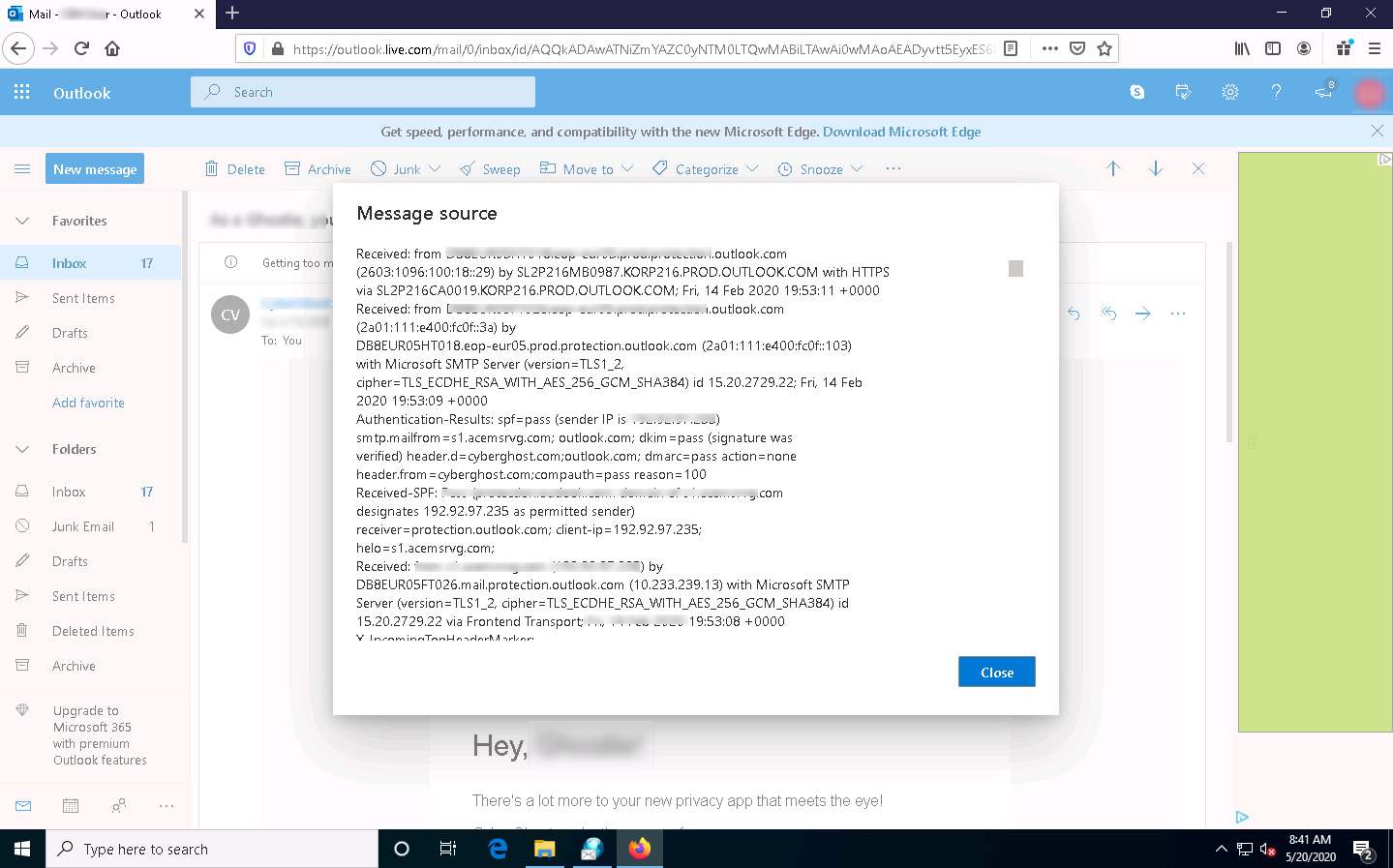Archive the open message
1393x868 pixels.
pos(318,169)
